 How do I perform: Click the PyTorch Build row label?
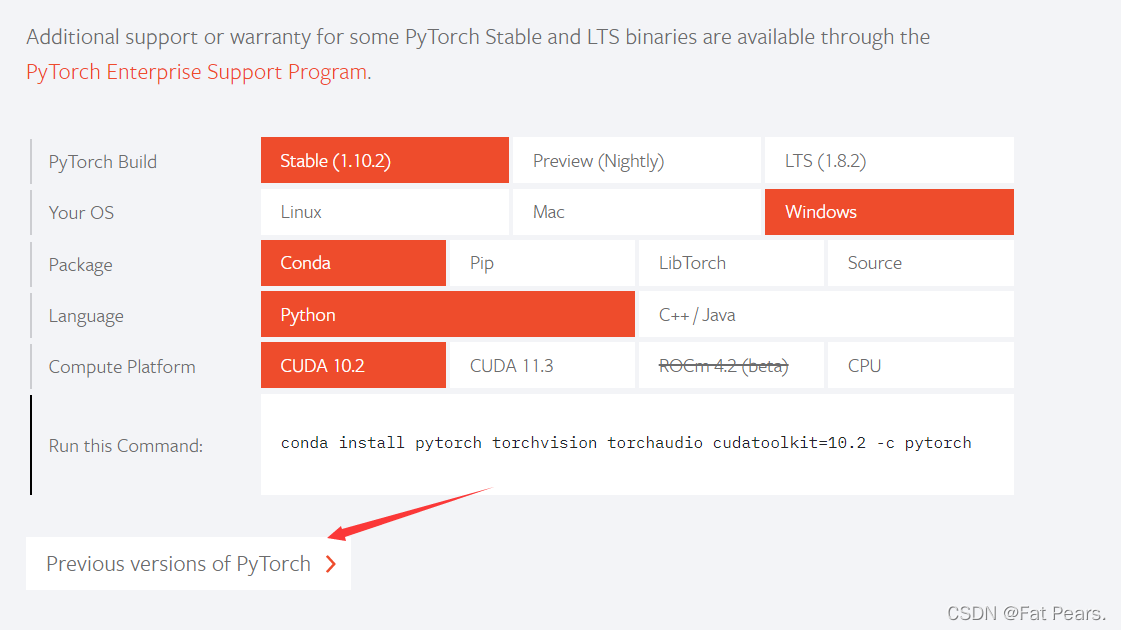(102, 162)
